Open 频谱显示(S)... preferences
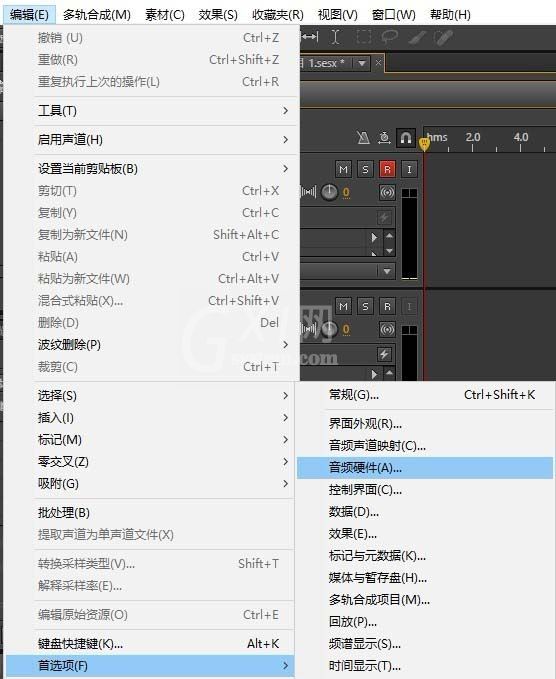 (425, 644)
